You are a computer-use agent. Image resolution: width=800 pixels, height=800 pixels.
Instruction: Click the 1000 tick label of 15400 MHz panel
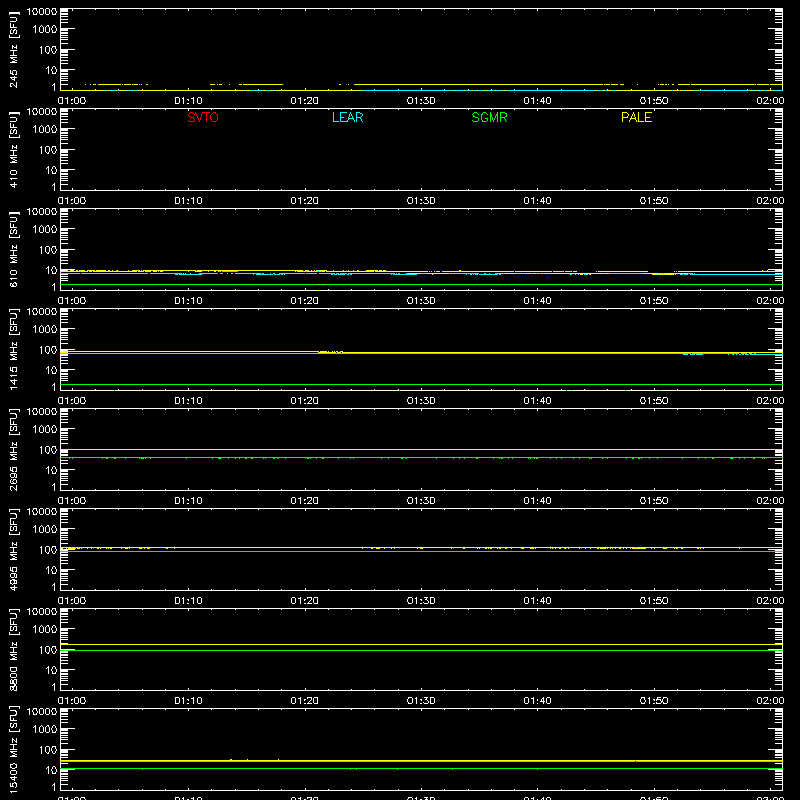pyautogui.click(x=45, y=730)
